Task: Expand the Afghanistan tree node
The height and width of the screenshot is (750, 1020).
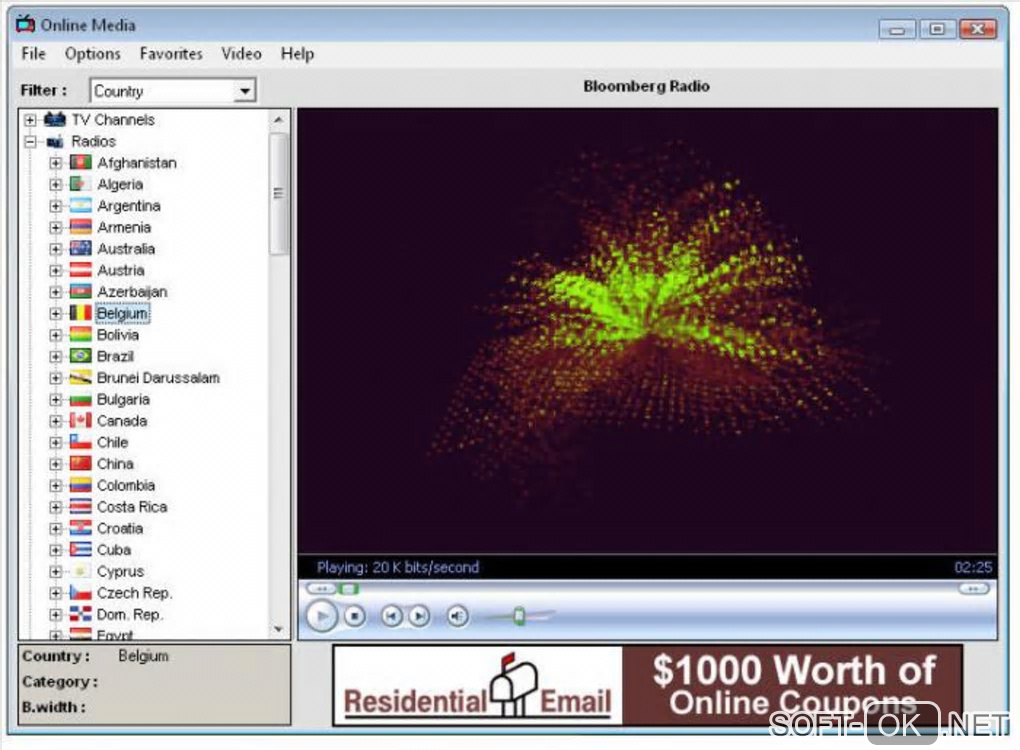Action: point(56,163)
